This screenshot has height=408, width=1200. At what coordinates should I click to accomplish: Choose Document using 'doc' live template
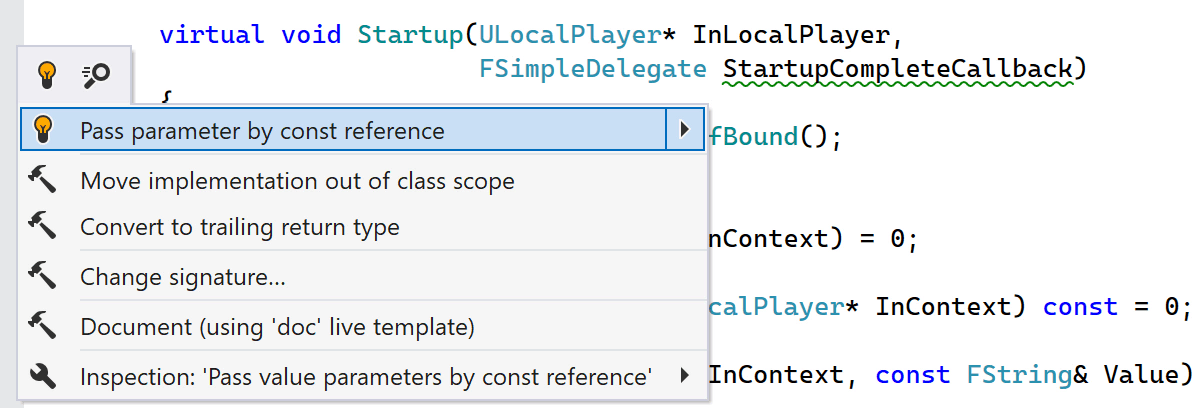coord(277,327)
